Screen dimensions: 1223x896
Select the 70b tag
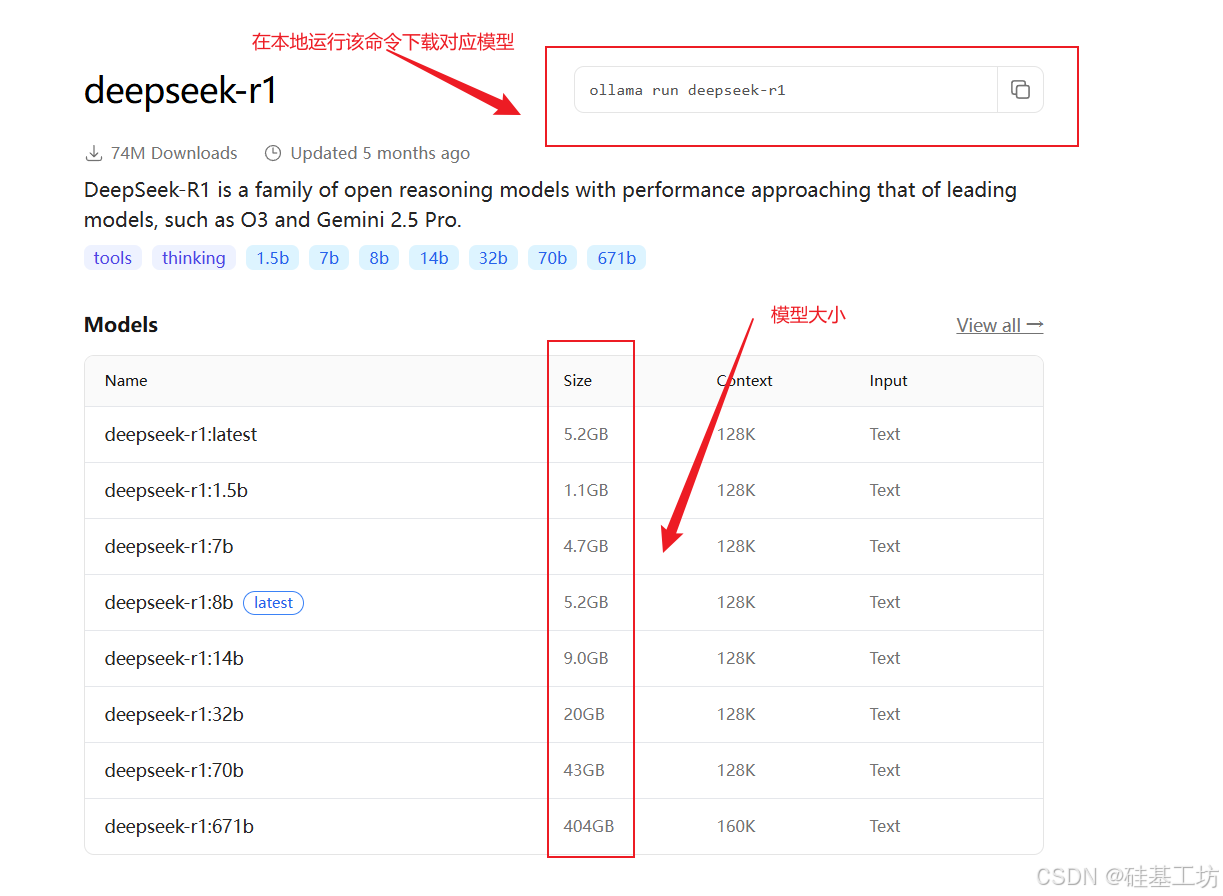[552, 258]
